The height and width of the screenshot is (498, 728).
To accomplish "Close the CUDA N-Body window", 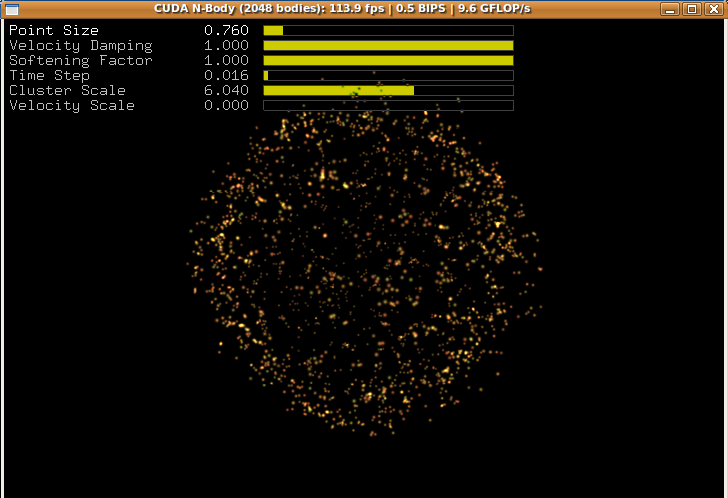I will click(x=712, y=9).
